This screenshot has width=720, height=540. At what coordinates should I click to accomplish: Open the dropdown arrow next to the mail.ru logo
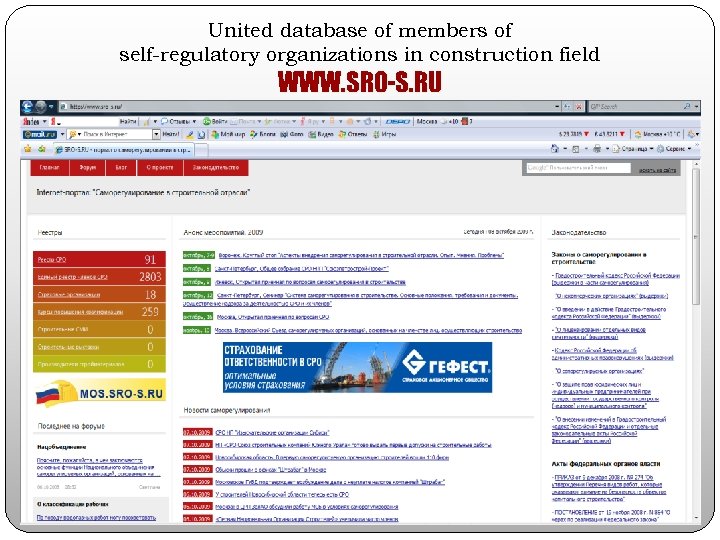[x=62, y=135]
